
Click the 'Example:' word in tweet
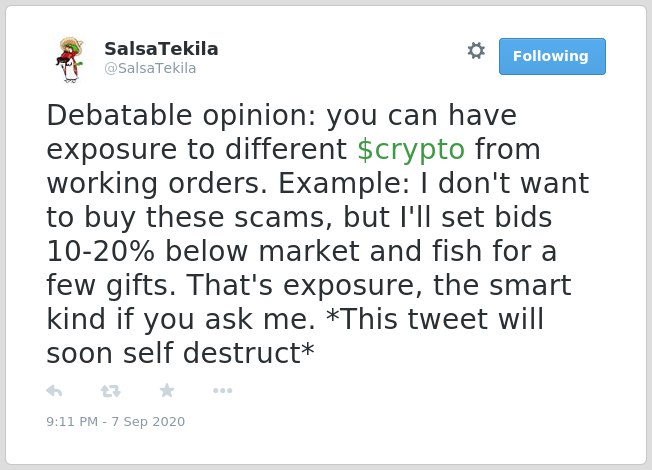pos(344,184)
